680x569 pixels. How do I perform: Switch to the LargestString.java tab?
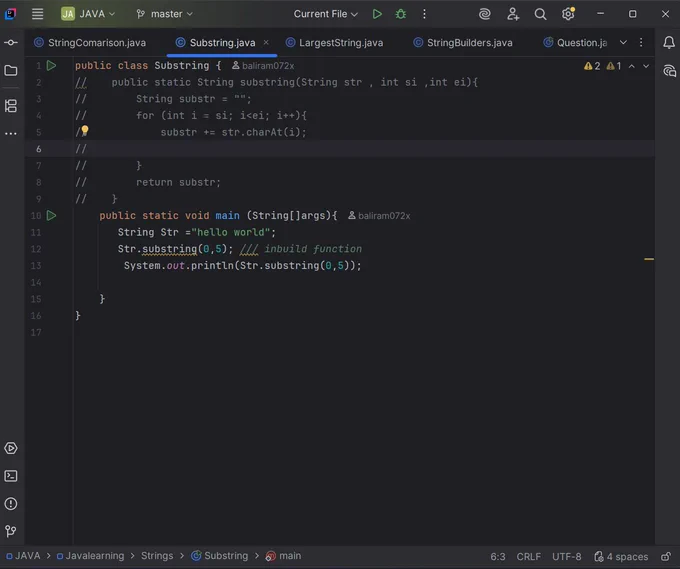(x=335, y=43)
